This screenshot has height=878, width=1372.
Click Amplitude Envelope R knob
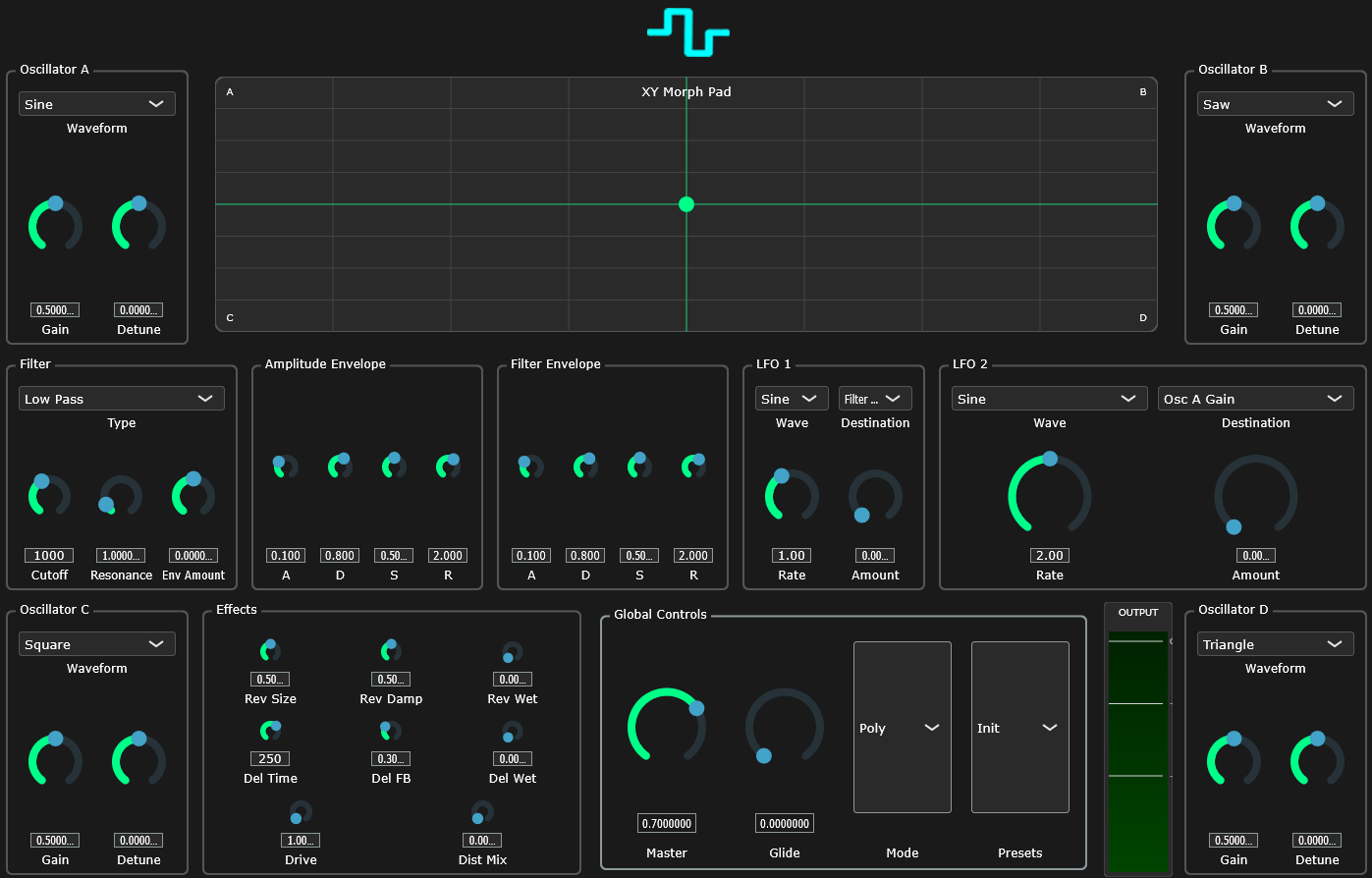click(x=448, y=466)
